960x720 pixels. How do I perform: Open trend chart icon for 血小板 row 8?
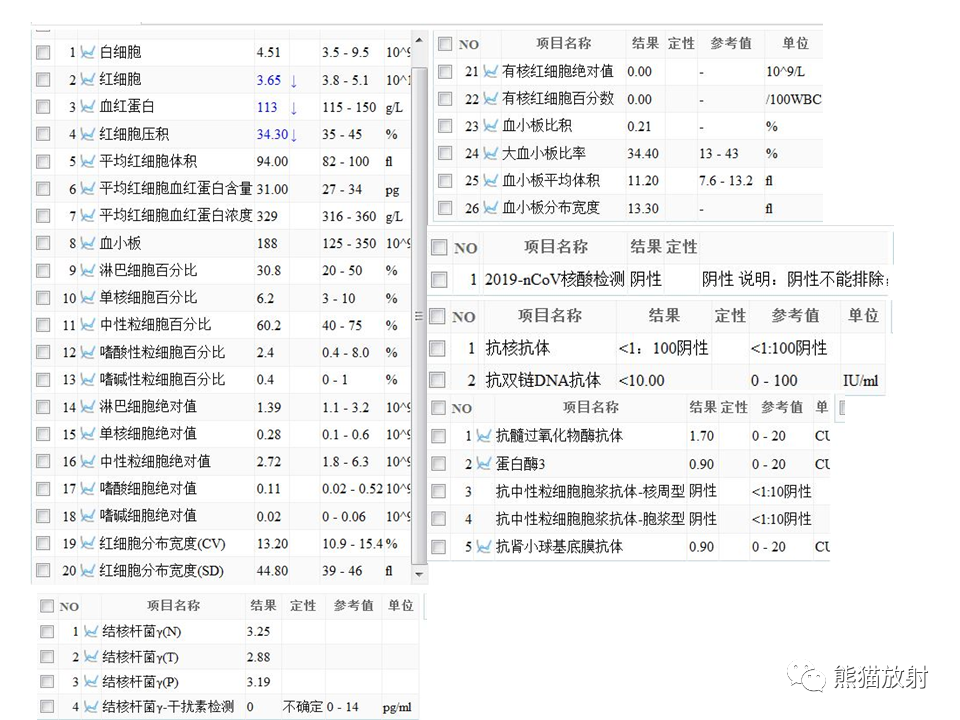88,243
